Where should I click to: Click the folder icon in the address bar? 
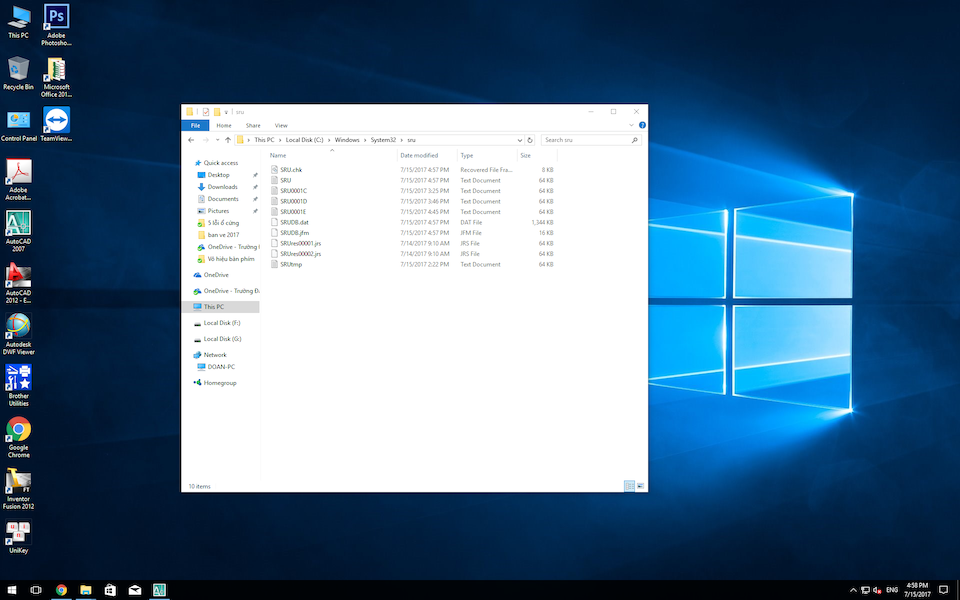click(x=238, y=139)
